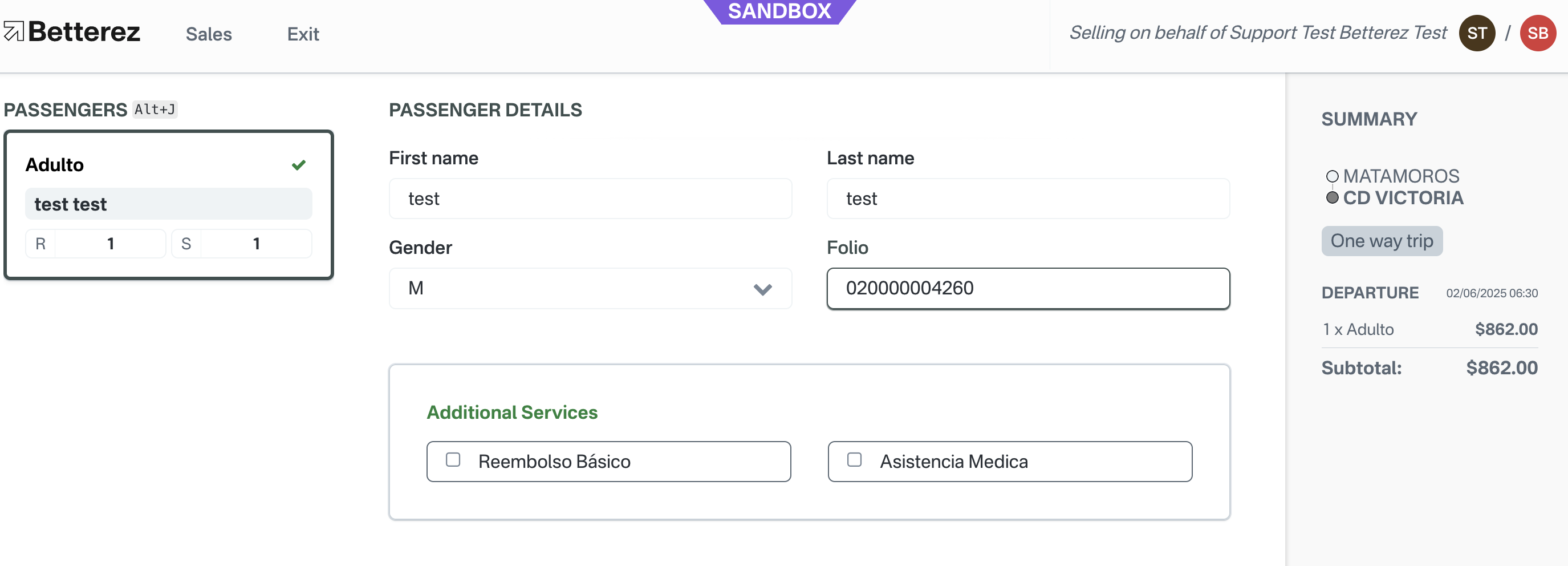Open the ST user avatar

click(1477, 33)
